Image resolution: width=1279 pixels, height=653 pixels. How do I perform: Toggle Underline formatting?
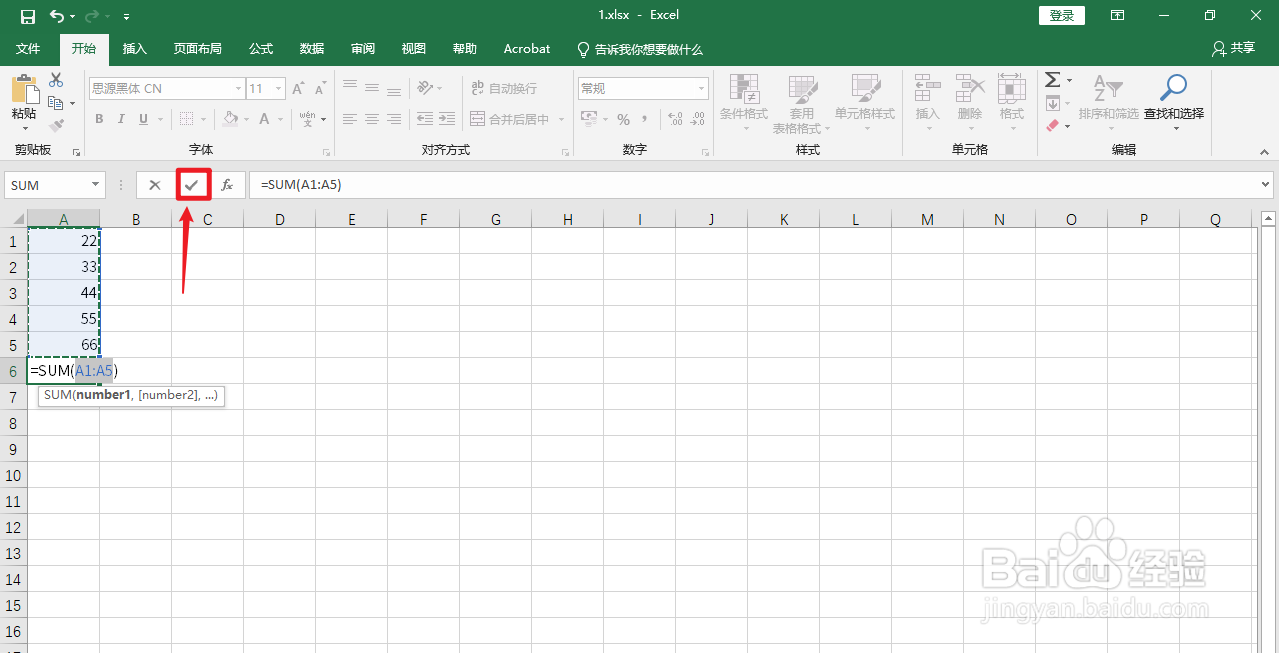point(144,119)
